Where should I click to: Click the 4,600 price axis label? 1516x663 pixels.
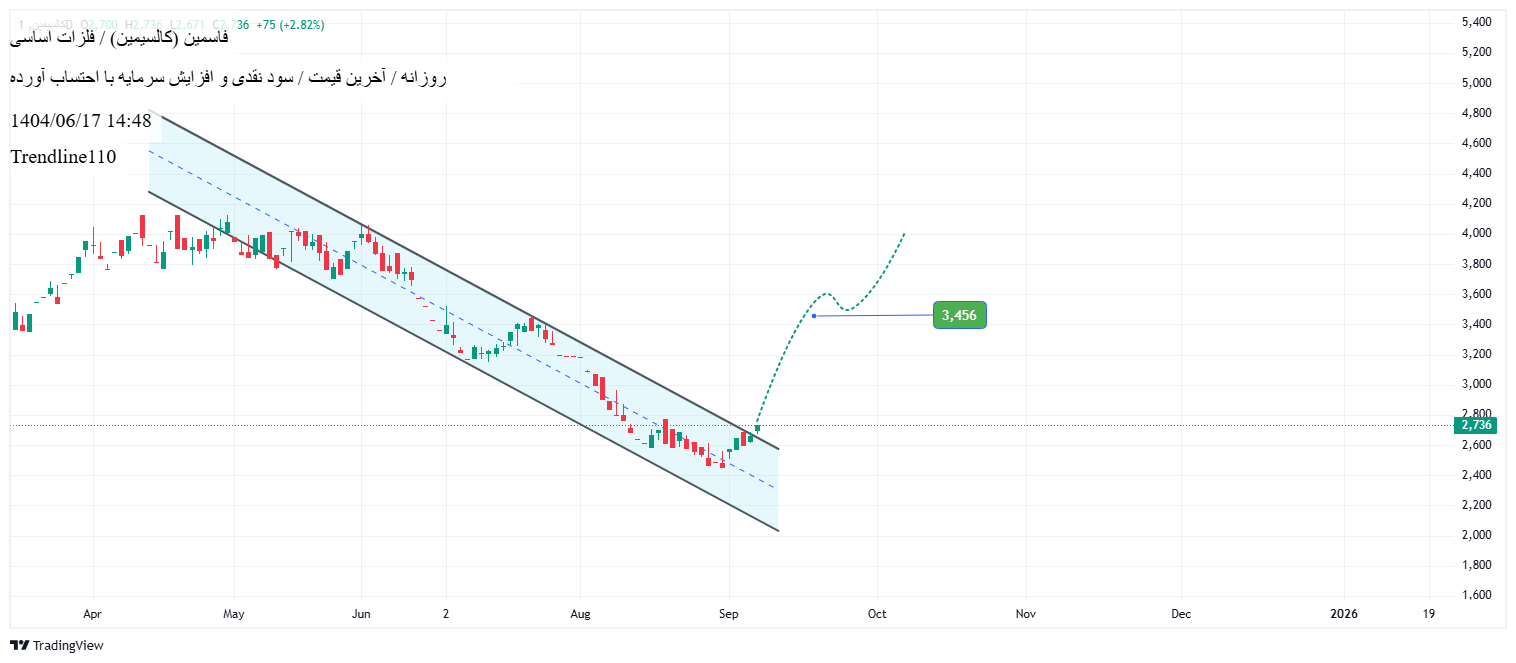1476,143
